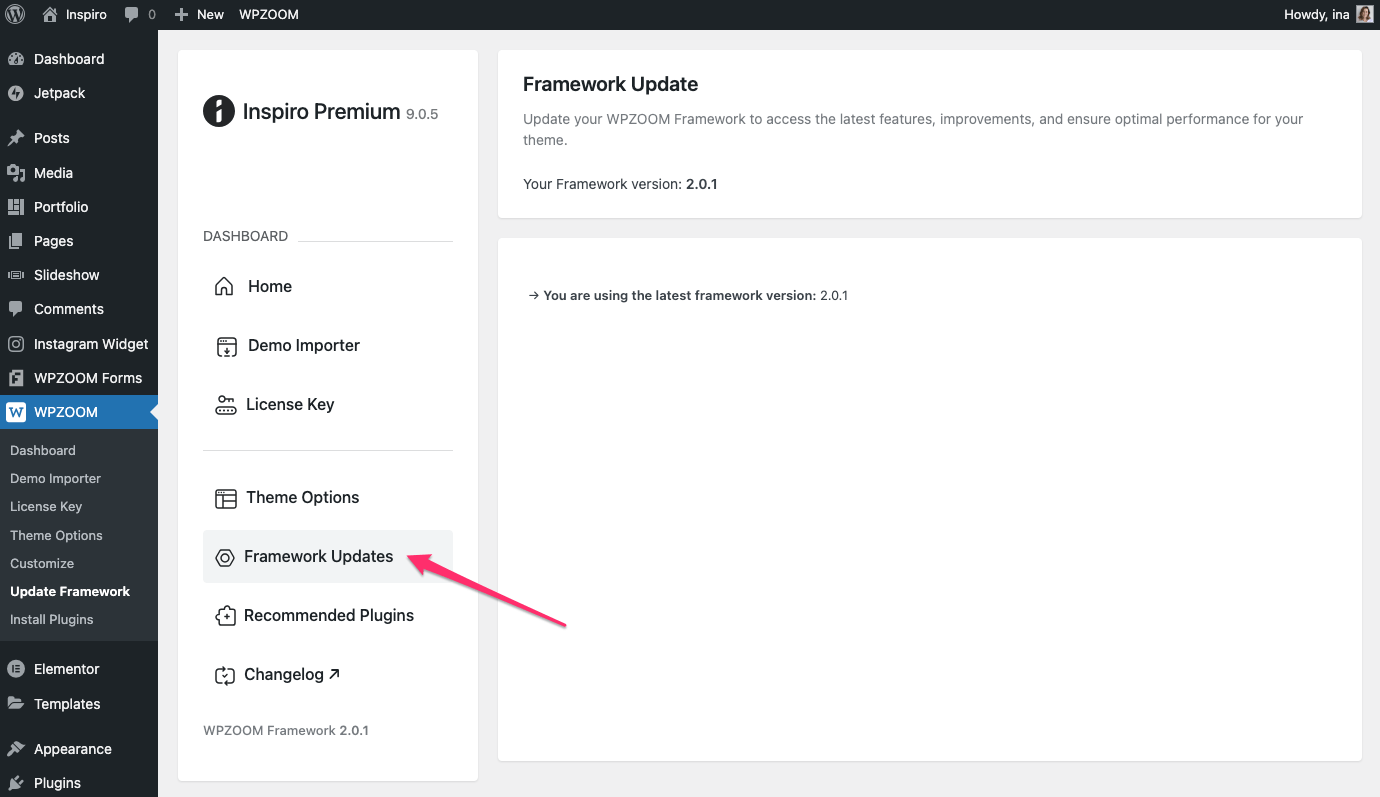Image resolution: width=1380 pixels, height=797 pixels.
Task: Open the Jetpack sidebar menu
Action: (59, 93)
